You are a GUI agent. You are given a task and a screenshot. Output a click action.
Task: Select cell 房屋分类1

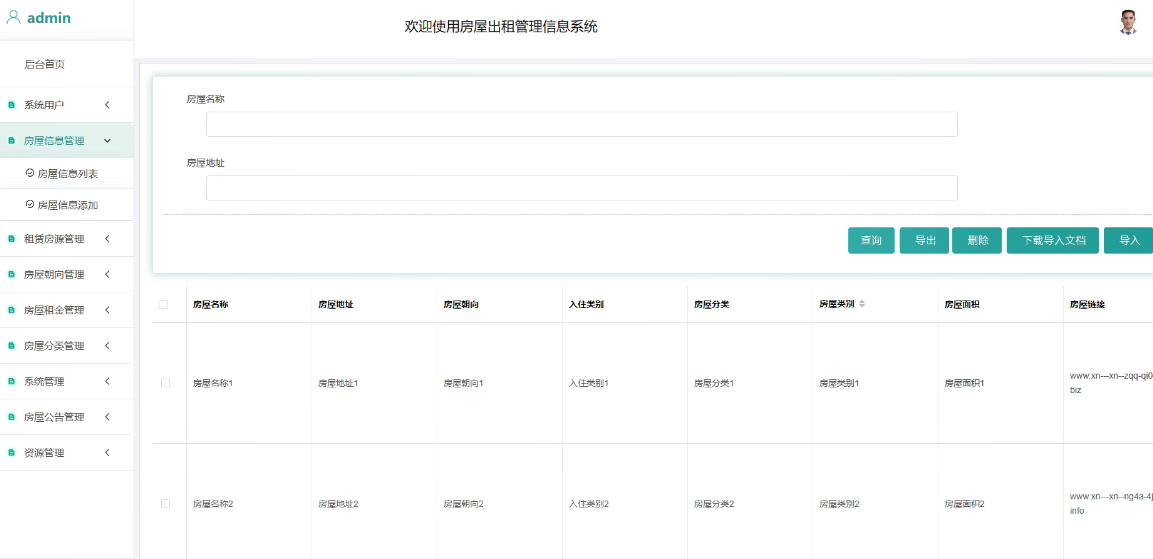click(x=714, y=383)
